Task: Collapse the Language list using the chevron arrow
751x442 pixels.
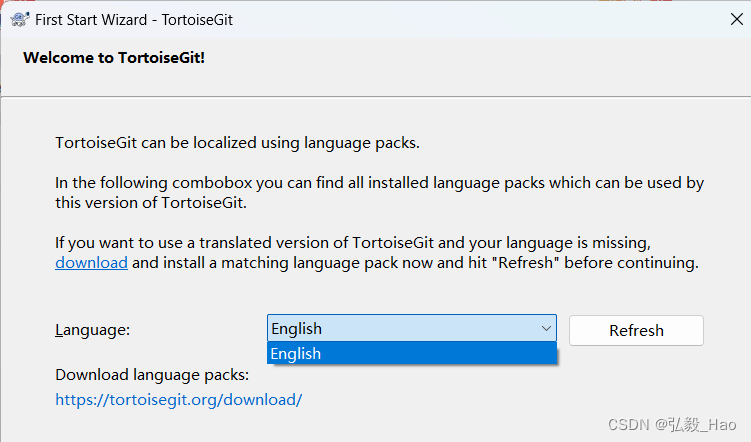Action: 546,329
